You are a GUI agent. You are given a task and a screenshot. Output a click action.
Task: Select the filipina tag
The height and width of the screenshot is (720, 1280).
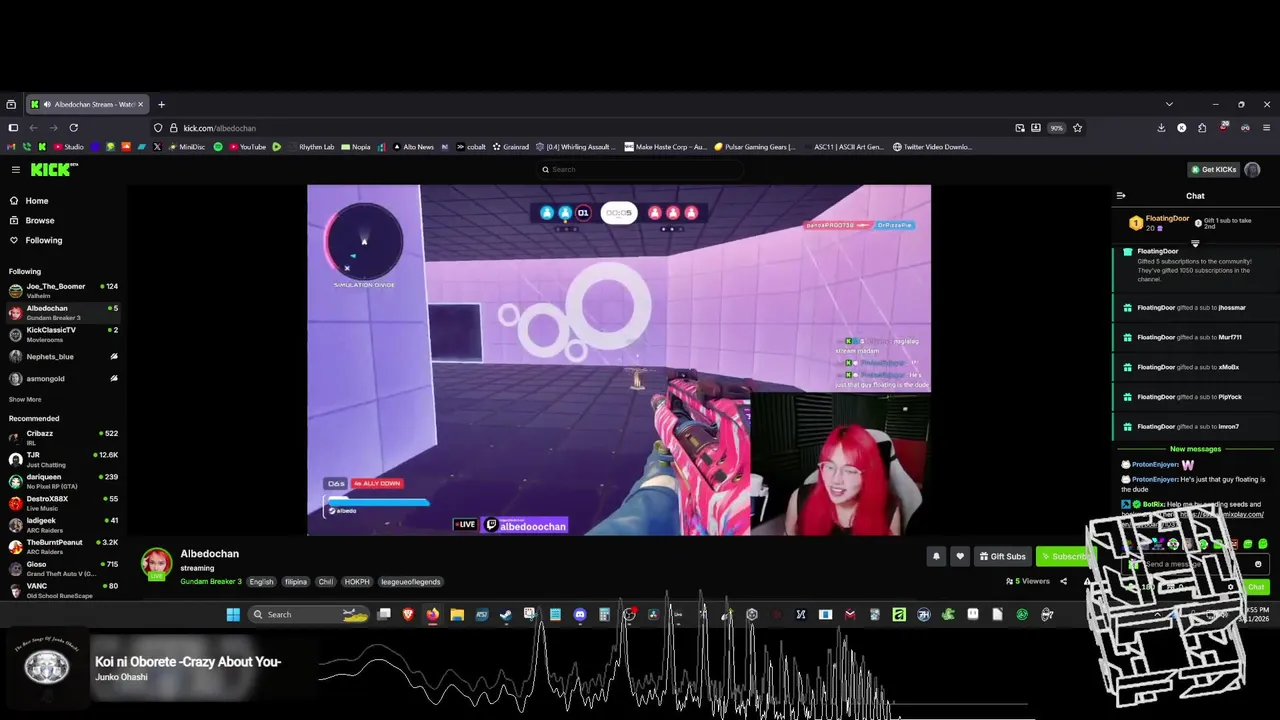coord(296,581)
